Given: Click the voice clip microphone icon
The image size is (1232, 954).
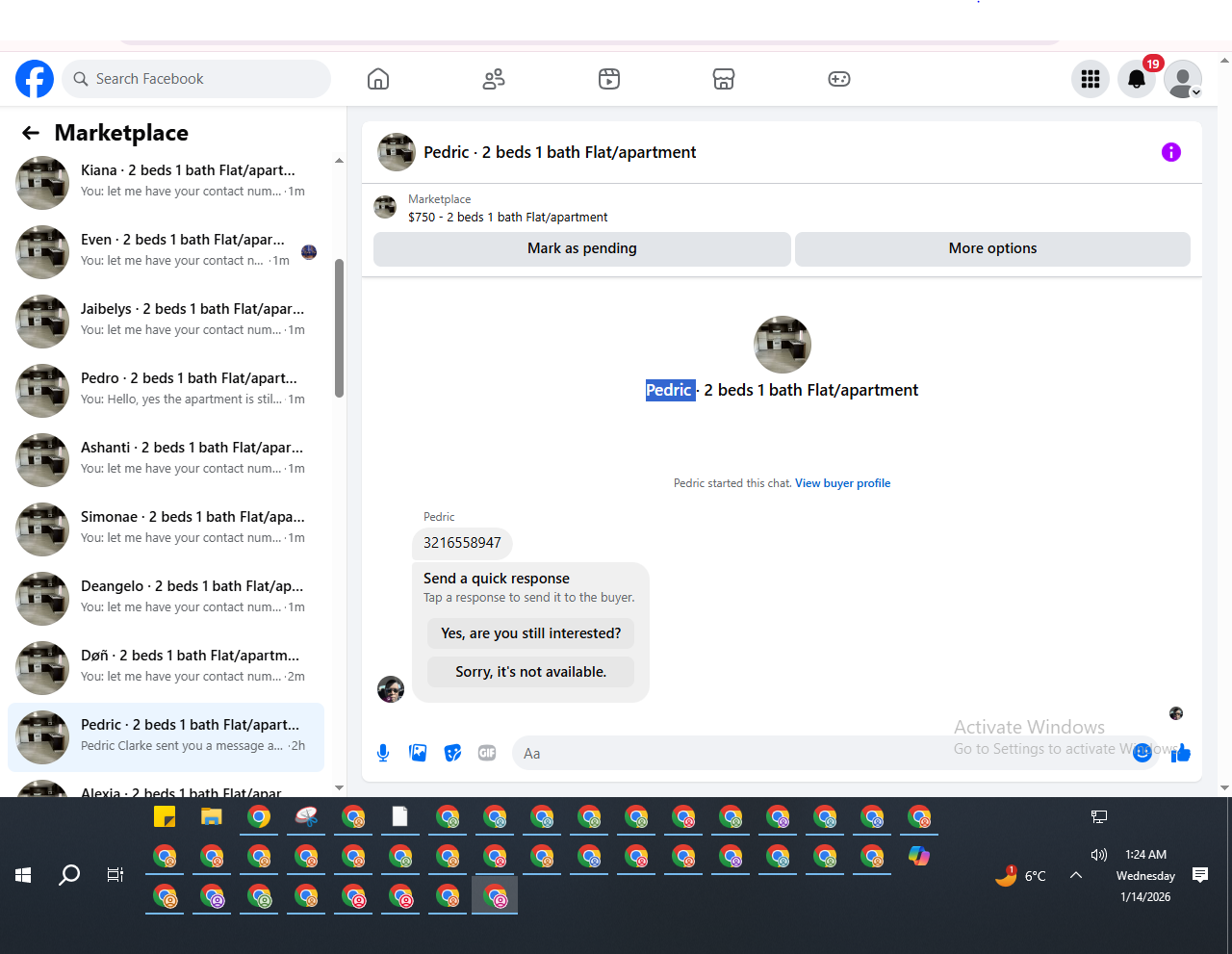Looking at the screenshot, I should [383, 753].
